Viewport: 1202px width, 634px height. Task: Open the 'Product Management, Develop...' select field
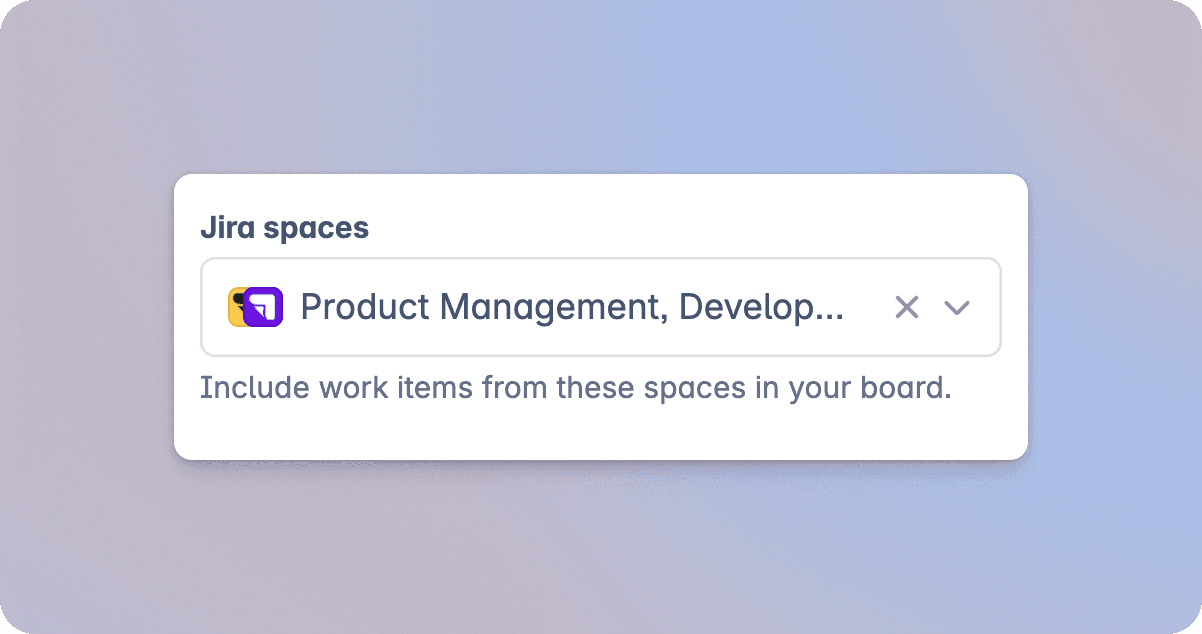(x=601, y=307)
